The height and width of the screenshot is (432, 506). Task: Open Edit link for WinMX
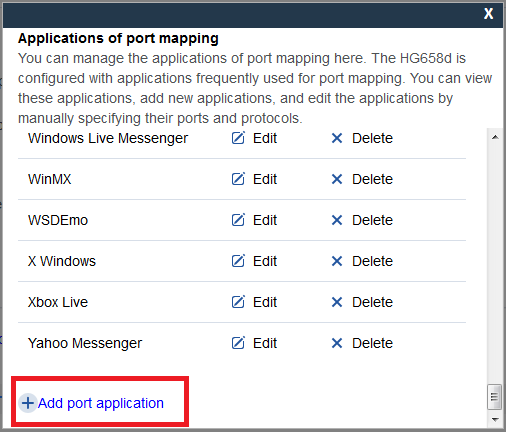coord(265,179)
